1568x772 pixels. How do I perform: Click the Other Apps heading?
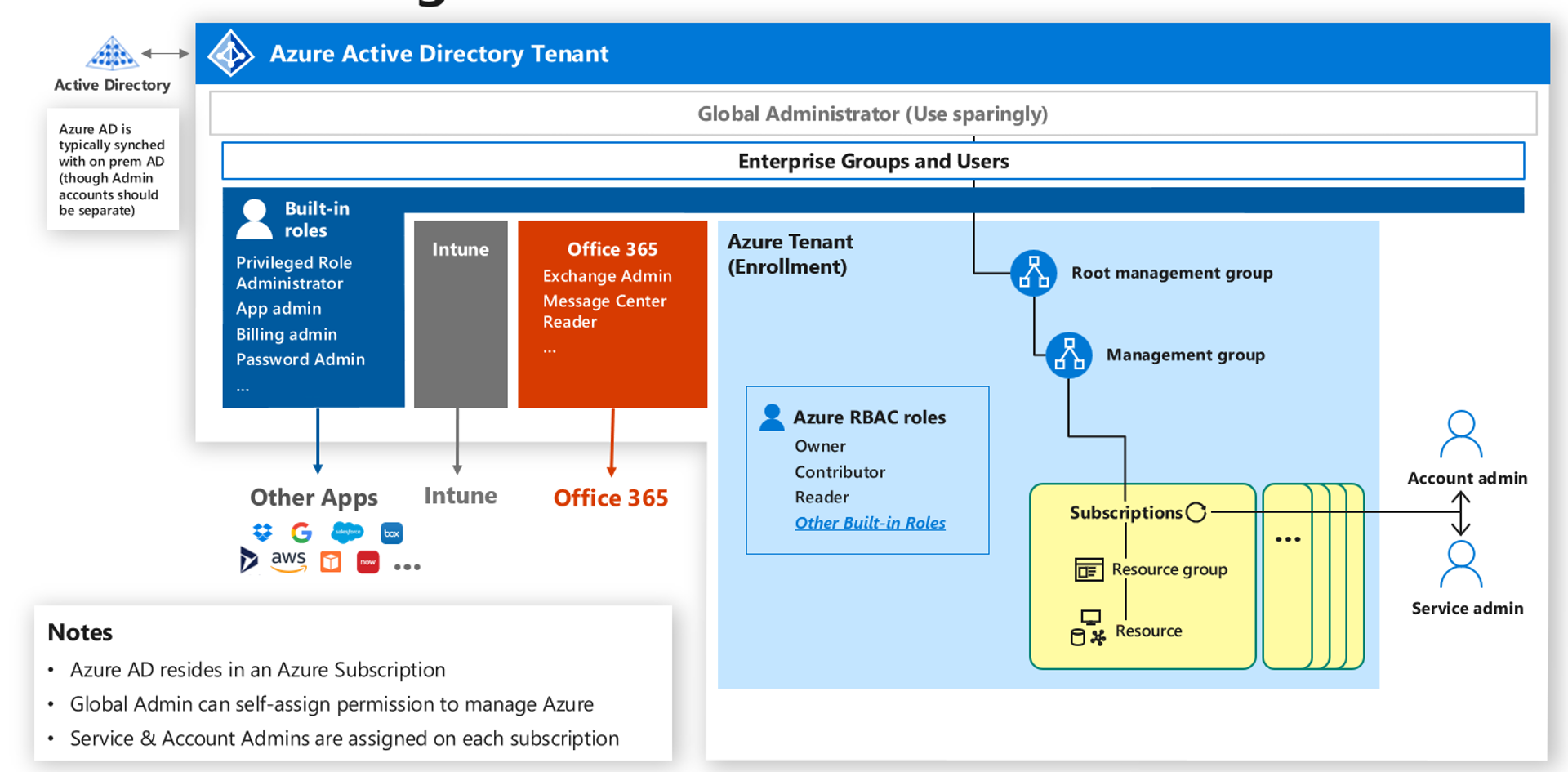314,498
